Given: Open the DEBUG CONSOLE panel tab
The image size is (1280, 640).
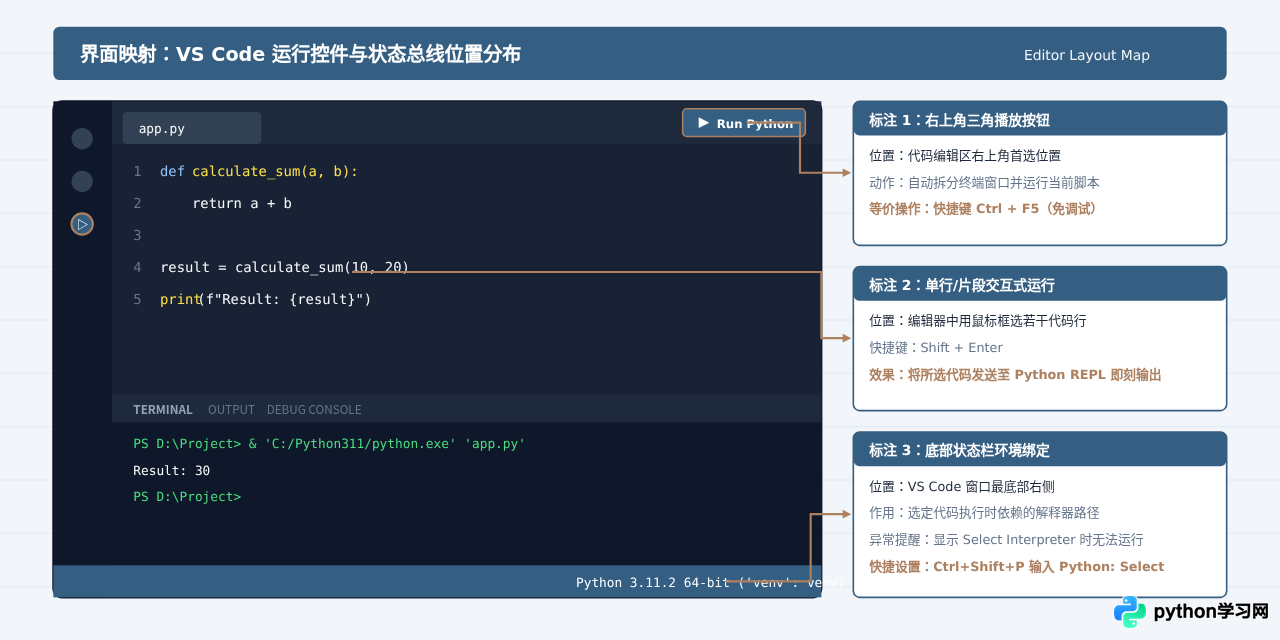Looking at the screenshot, I should 314,410.
